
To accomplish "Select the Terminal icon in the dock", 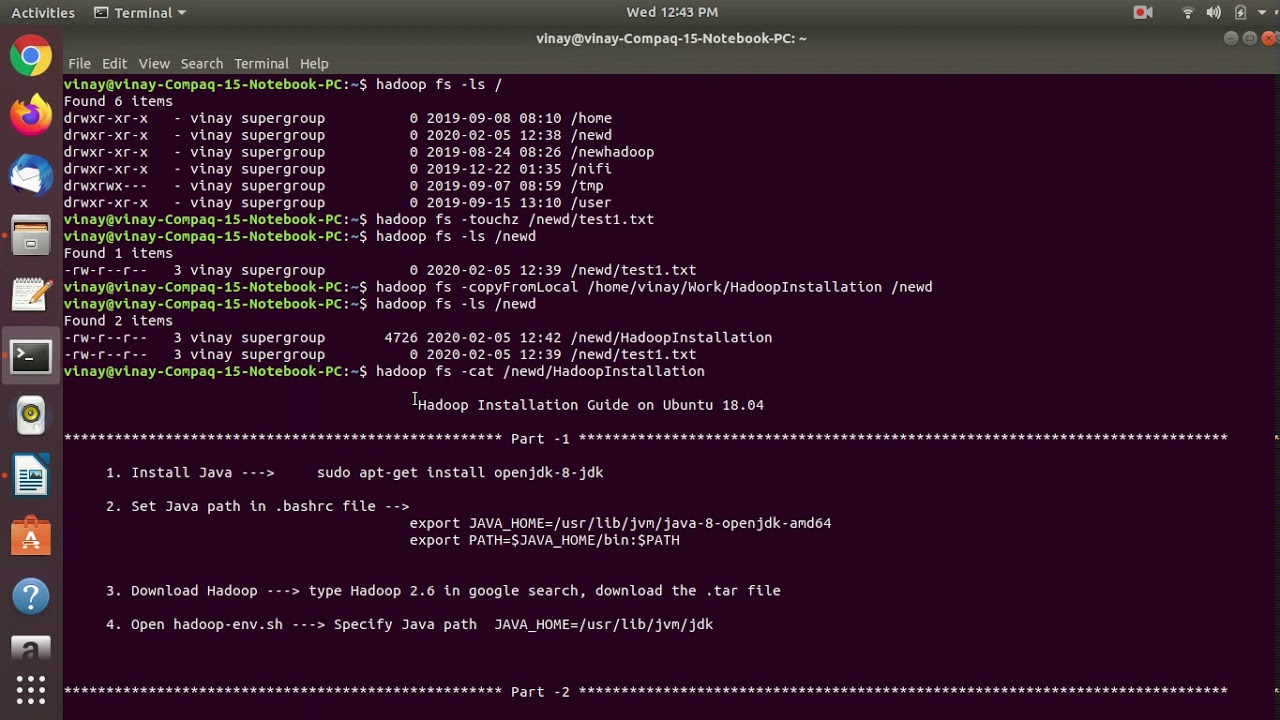I will 31,356.
